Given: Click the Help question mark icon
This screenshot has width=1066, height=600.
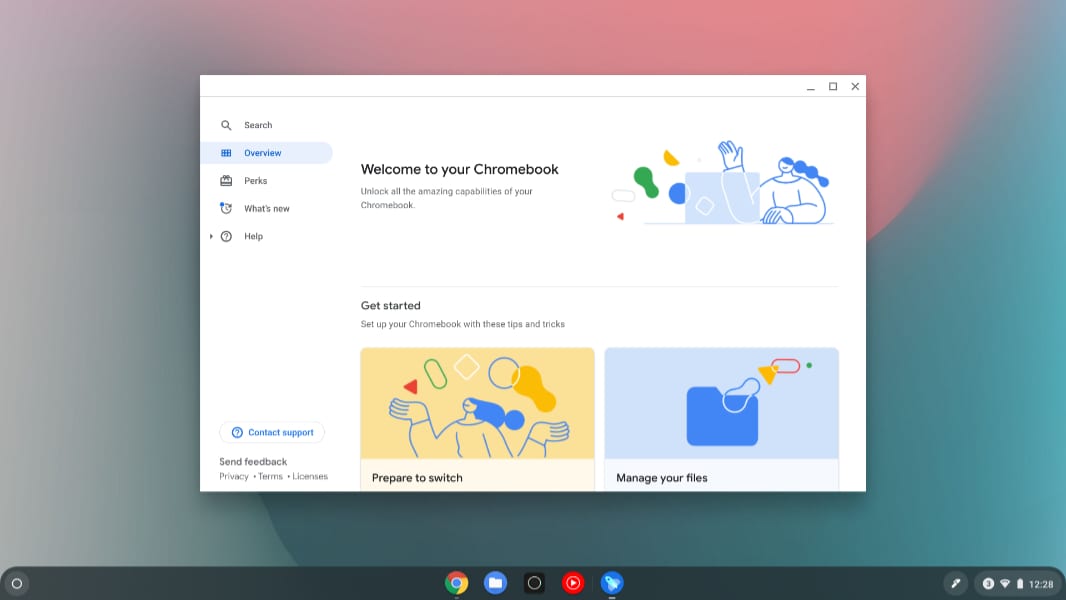Looking at the screenshot, I should pos(226,236).
